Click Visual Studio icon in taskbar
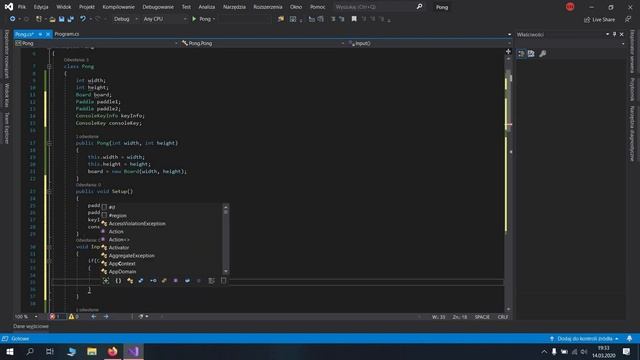The height and width of the screenshot is (360, 640). point(133,351)
